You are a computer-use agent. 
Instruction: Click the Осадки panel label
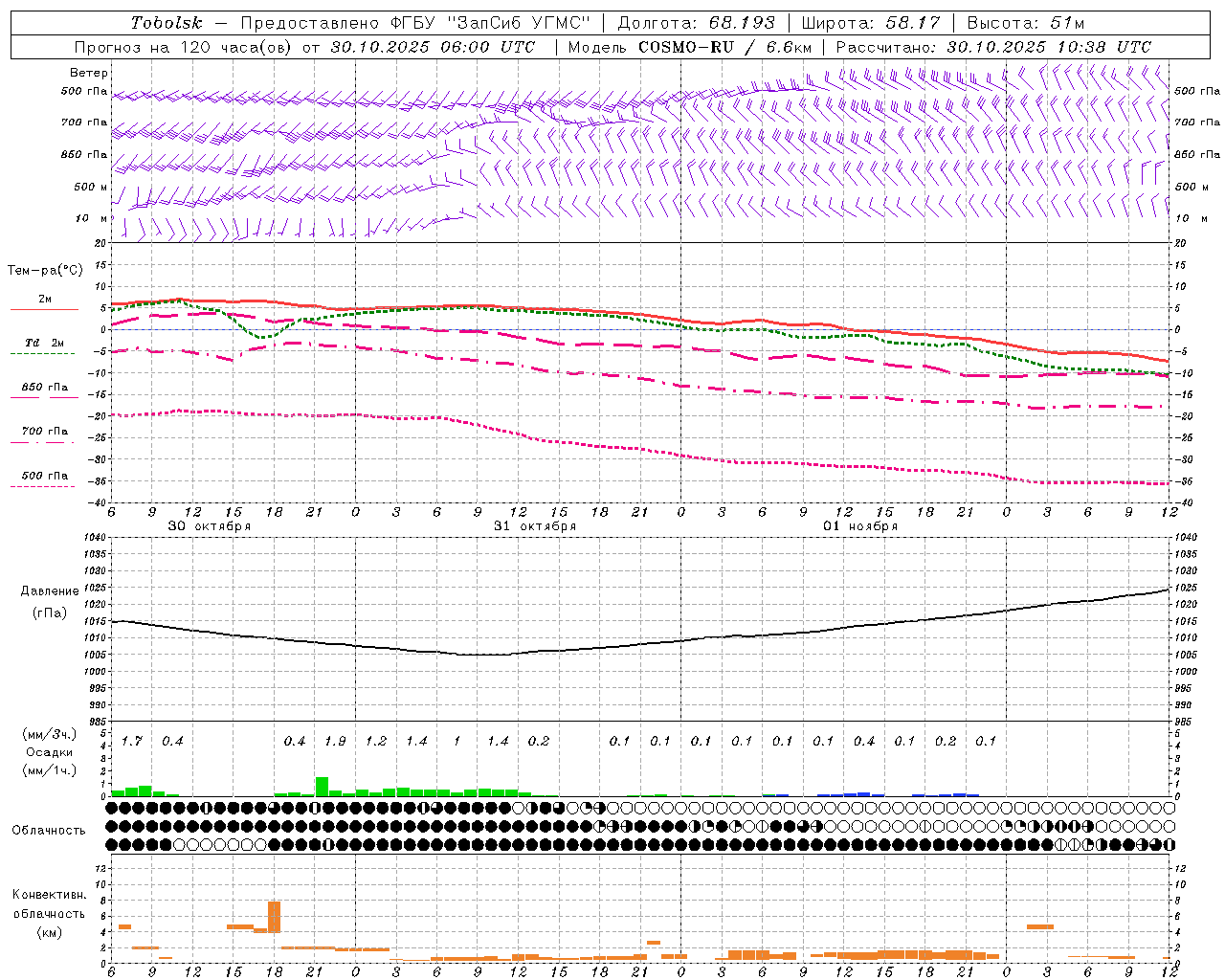(49, 752)
